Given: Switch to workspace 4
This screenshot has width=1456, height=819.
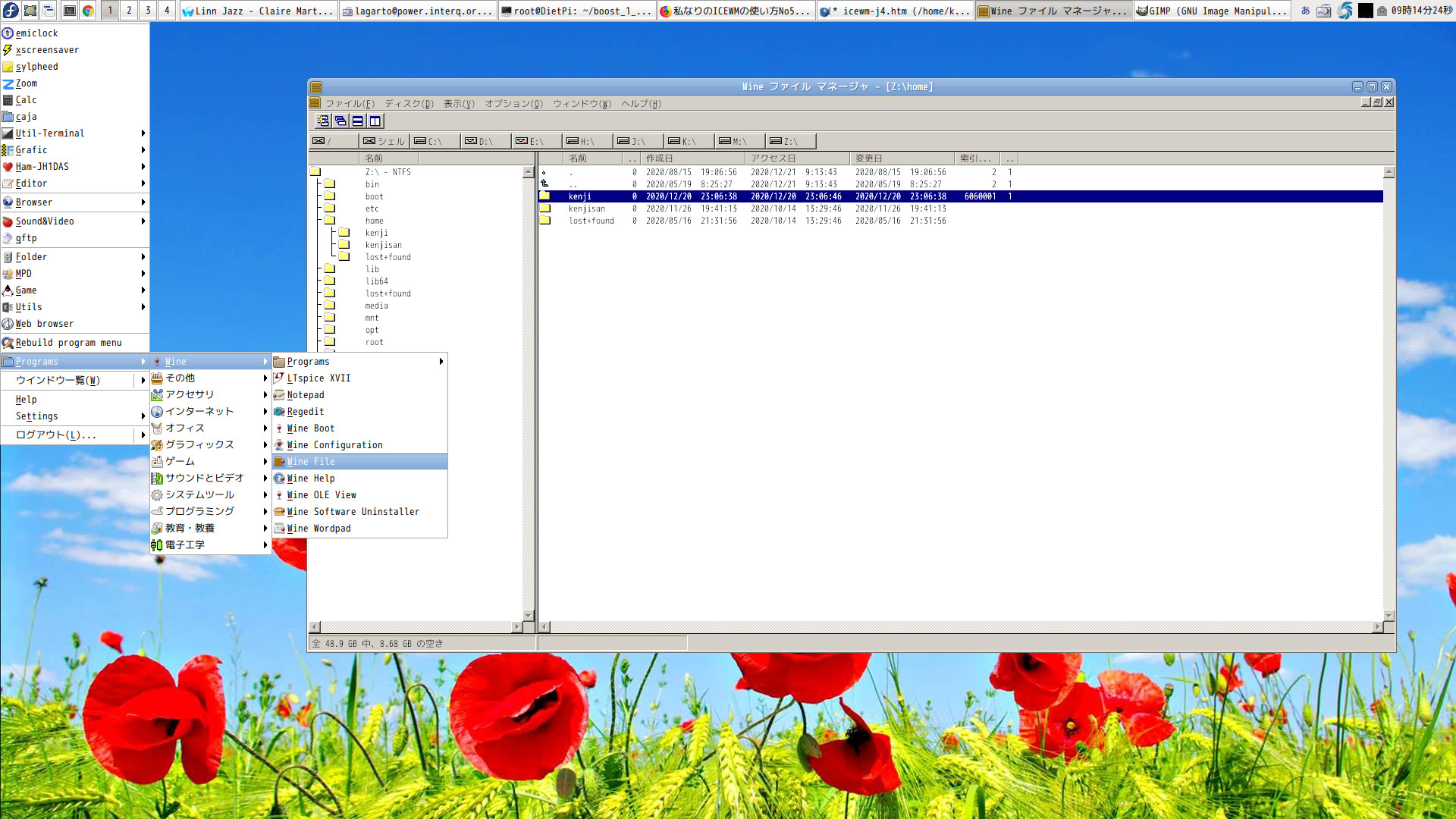Looking at the screenshot, I should [x=167, y=11].
